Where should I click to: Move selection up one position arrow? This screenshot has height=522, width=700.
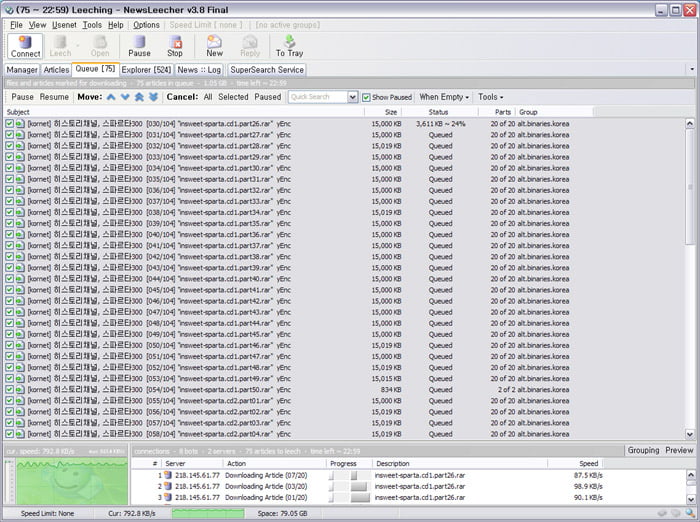click(111, 97)
